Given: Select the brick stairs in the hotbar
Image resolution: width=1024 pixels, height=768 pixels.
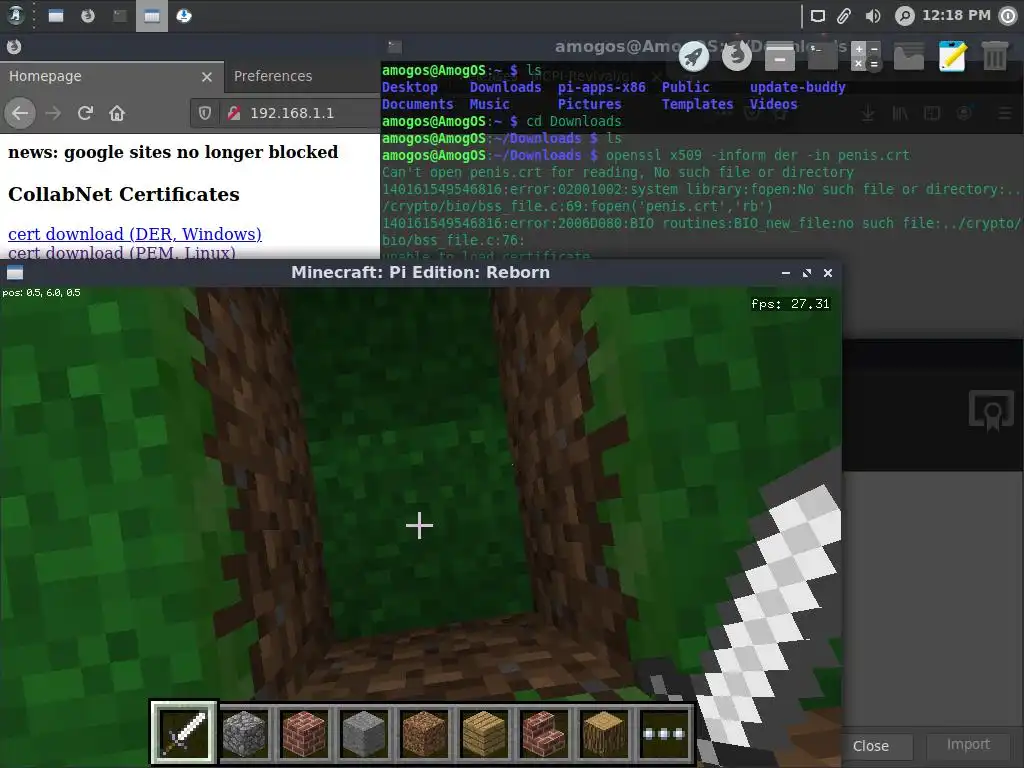Looking at the screenshot, I should point(544,733).
